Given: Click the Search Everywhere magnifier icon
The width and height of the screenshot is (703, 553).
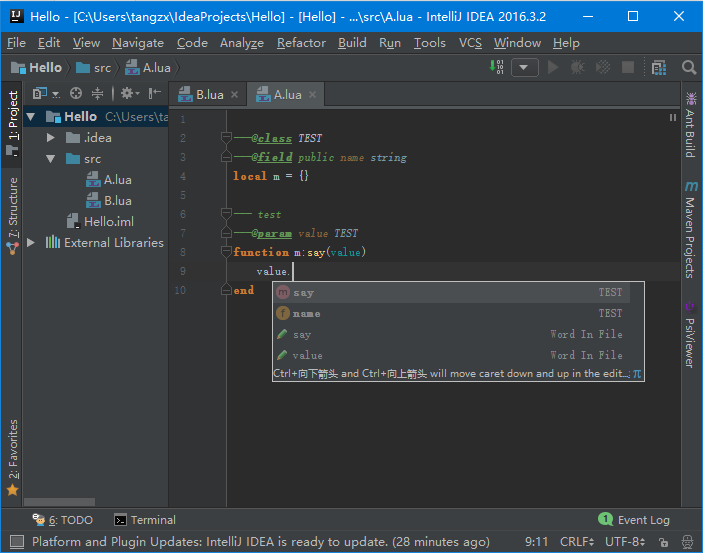Looking at the screenshot, I should tap(689, 67).
